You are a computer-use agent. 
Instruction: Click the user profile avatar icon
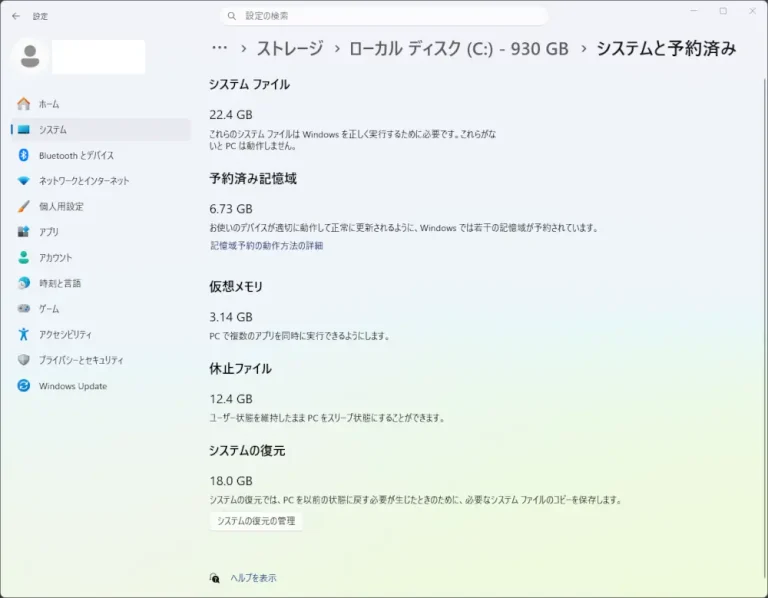[30, 56]
